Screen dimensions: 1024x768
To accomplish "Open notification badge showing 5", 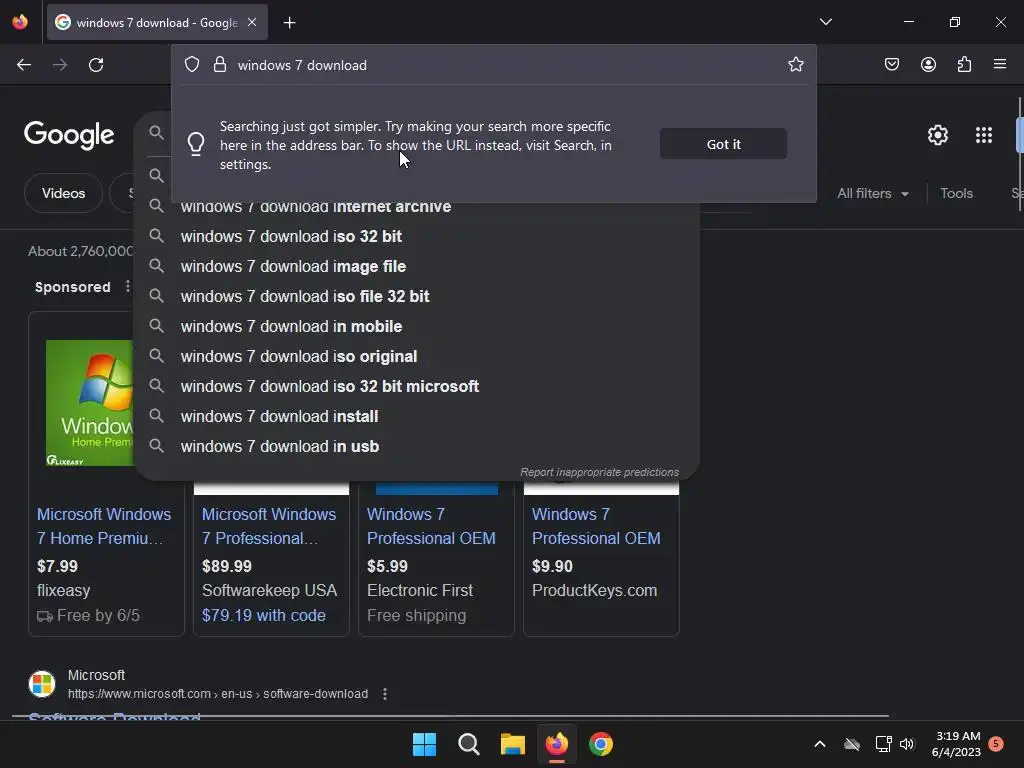I will (x=996, y=744).
